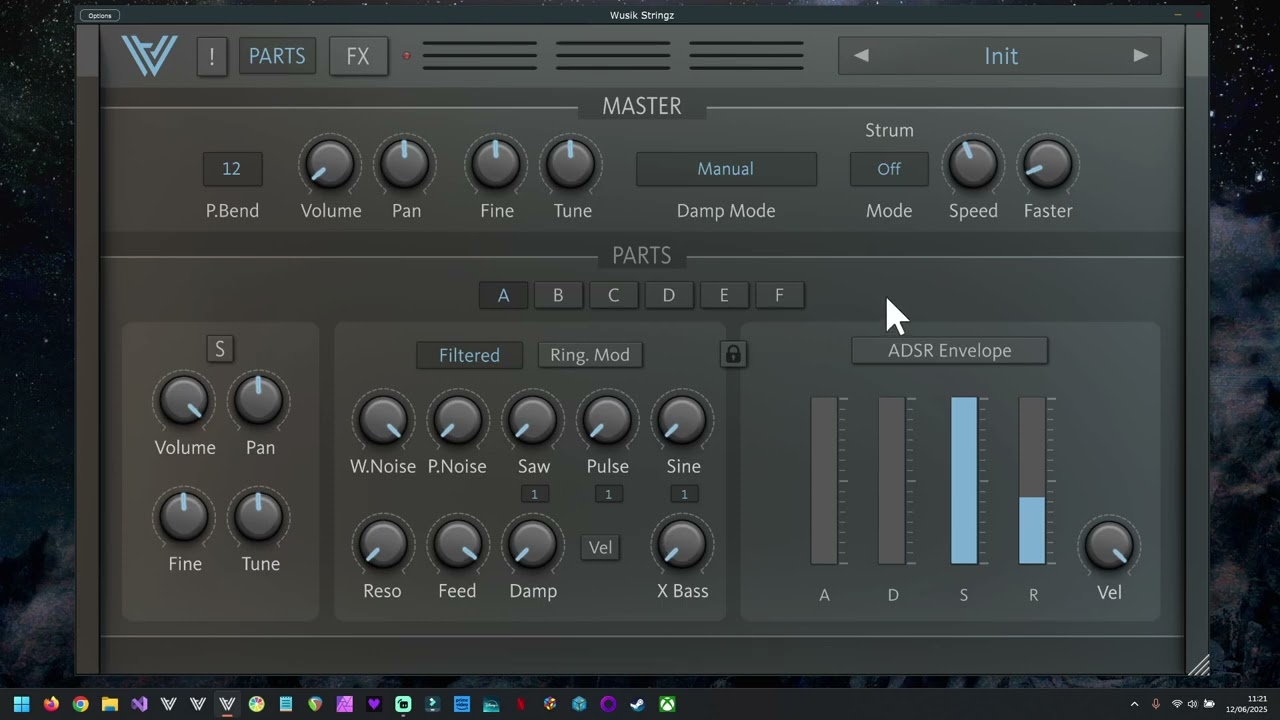
Task: Select part tab B
Action: pos(558,295)
